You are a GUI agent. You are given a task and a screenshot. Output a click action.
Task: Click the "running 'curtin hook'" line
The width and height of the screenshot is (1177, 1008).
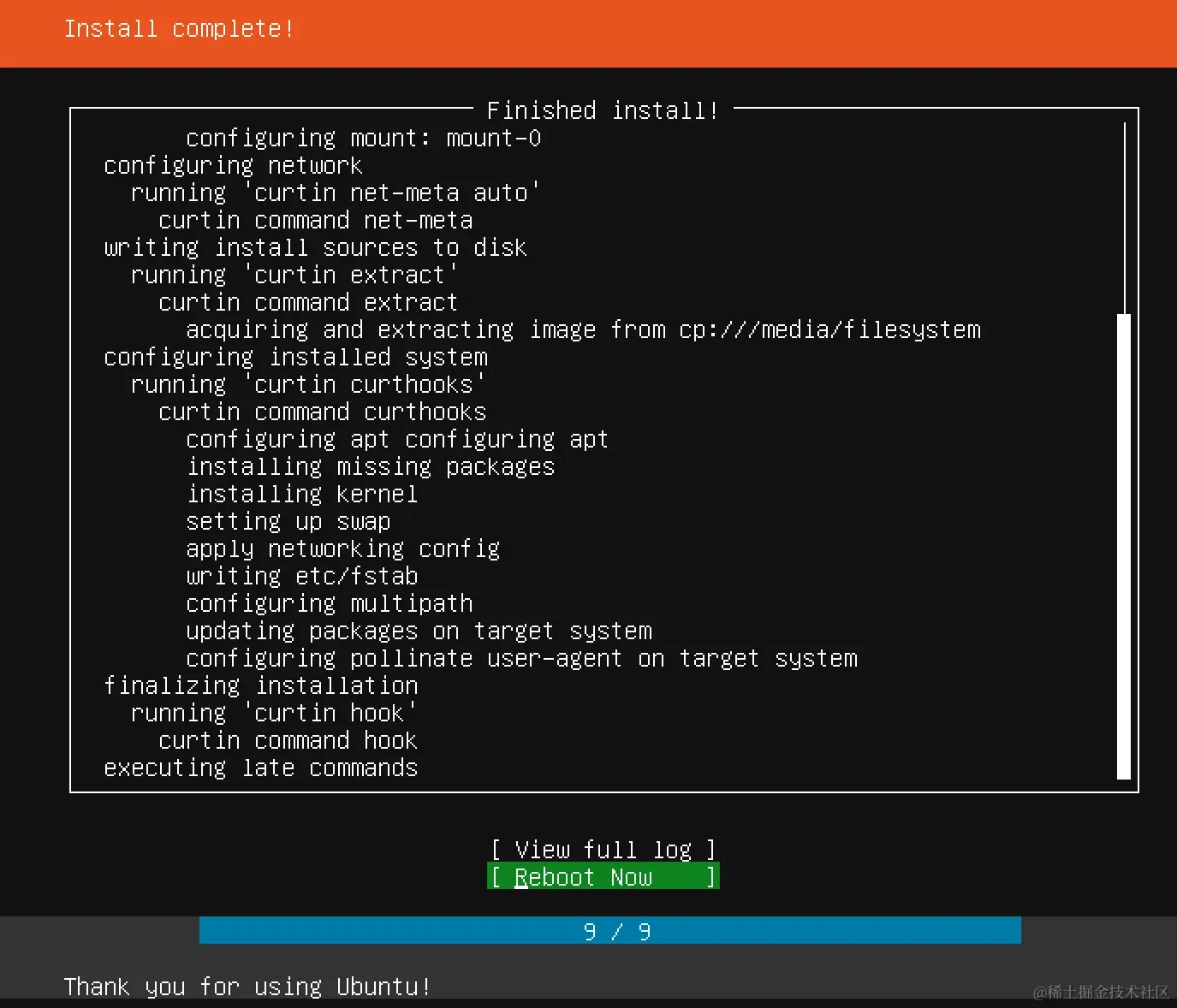[x=274, y=713]
